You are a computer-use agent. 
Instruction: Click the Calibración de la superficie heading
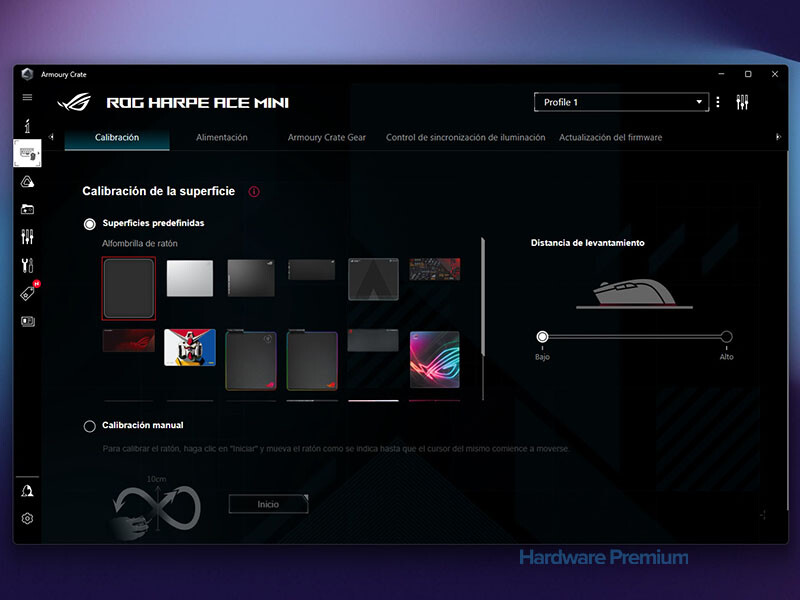pos(159,191)
